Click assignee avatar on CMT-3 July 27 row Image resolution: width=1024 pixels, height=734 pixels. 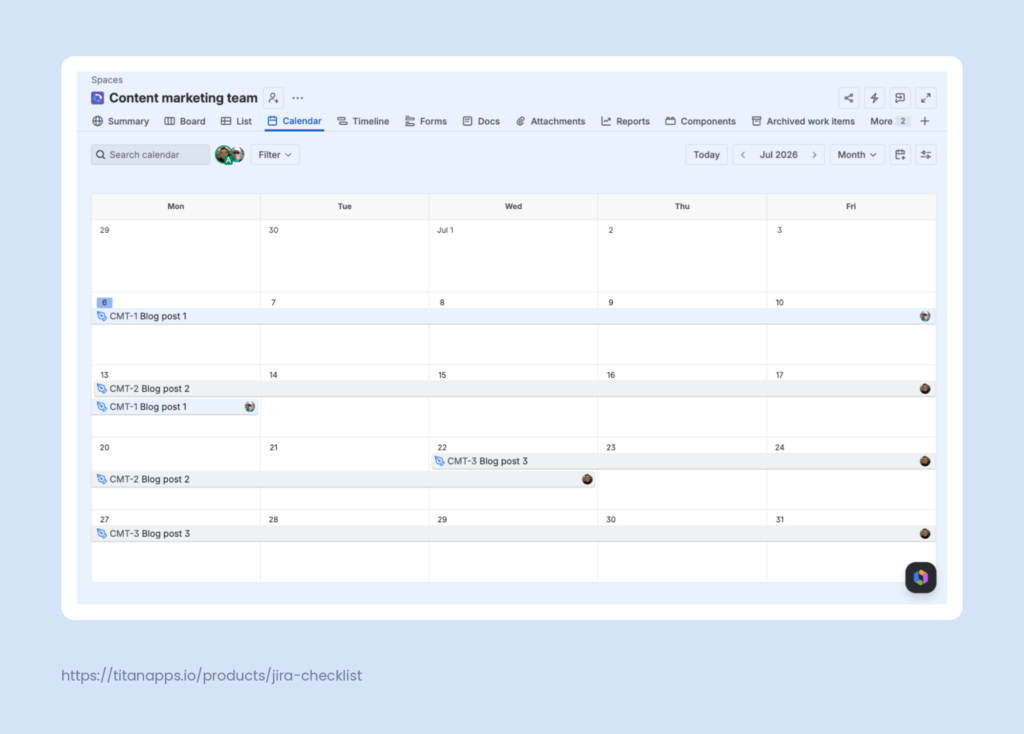(x=925, y=534)
